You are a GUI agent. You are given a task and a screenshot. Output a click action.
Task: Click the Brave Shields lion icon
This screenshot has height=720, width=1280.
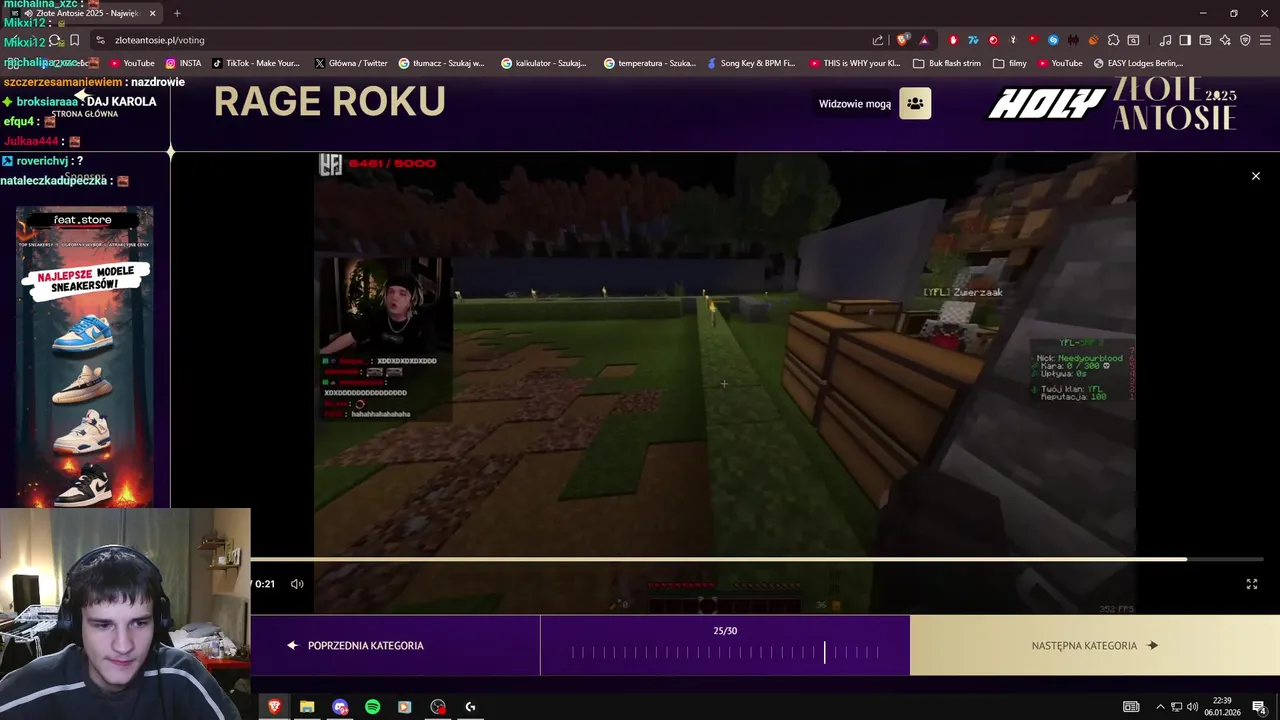click(x=902, y=40)
